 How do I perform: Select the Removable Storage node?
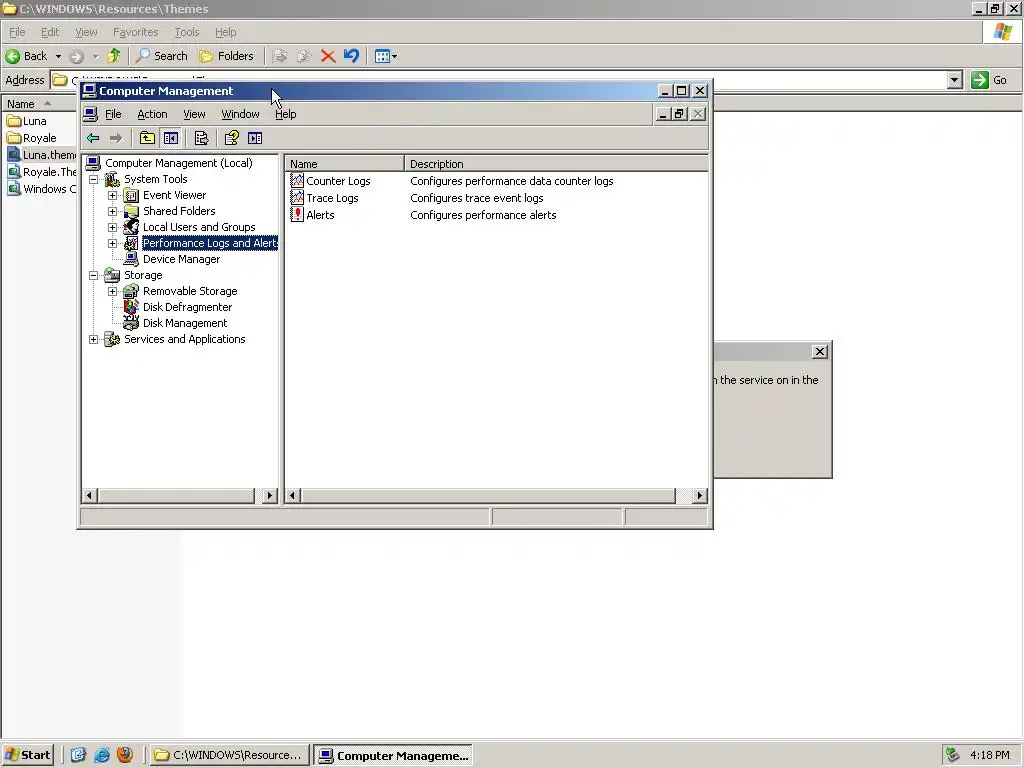pyautogui.click(x=190, y=291)
